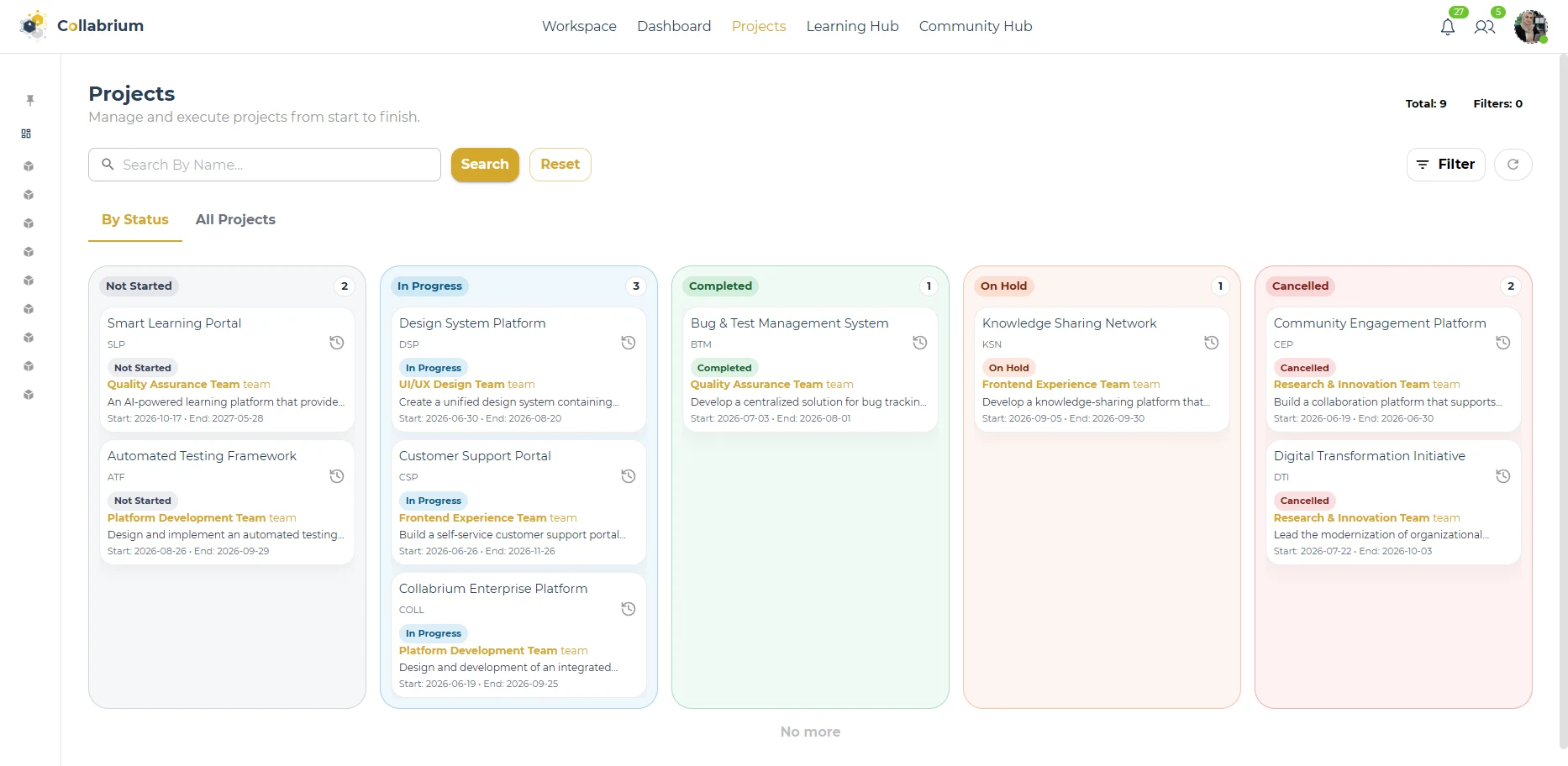The height and width of the screenshot is (766, 1568).
Task: Open history icon on Design System Platform card
Action: (629, 343)
